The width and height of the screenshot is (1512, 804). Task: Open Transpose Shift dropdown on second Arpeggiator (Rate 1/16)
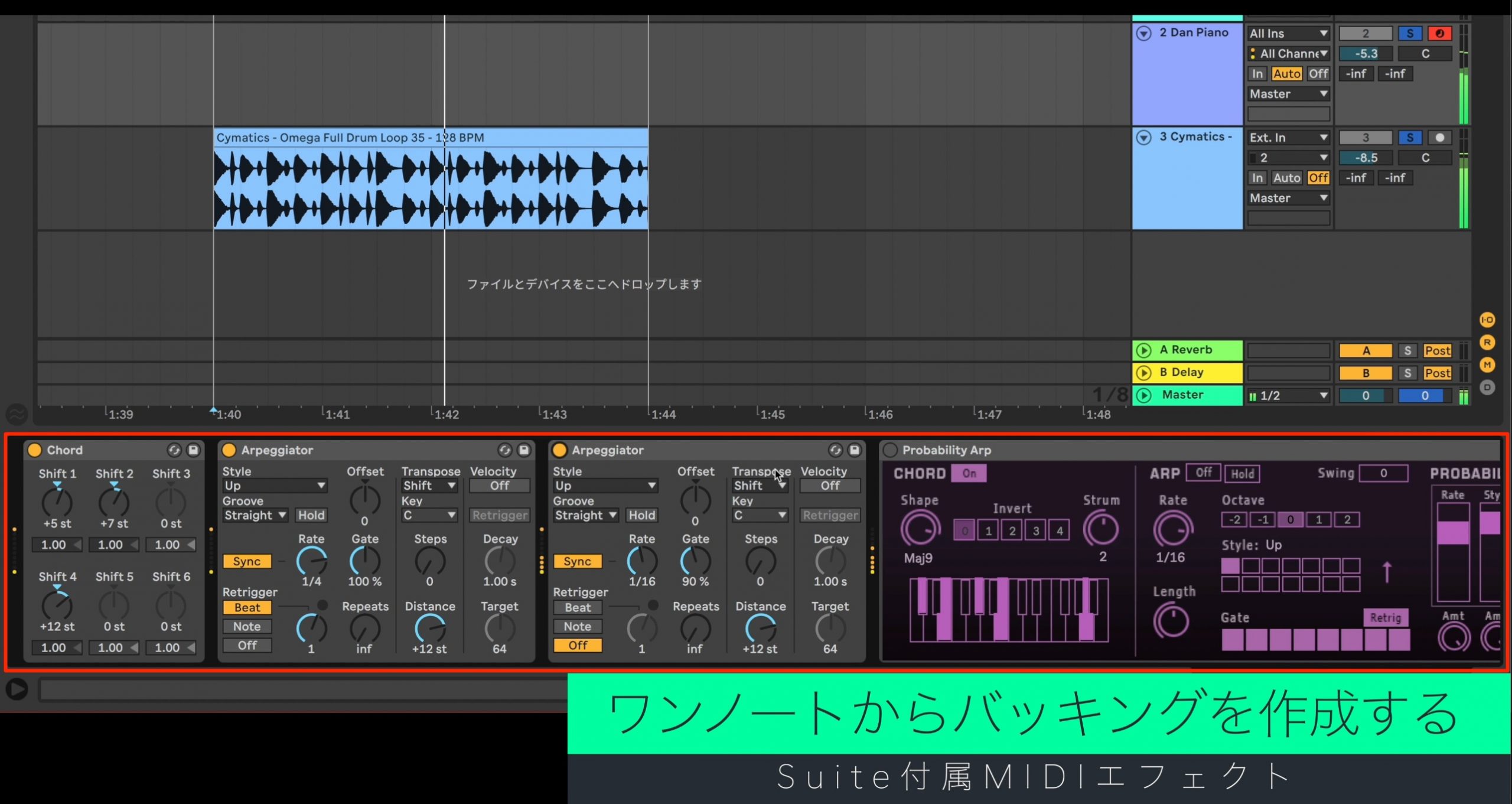tap(760, 486)
